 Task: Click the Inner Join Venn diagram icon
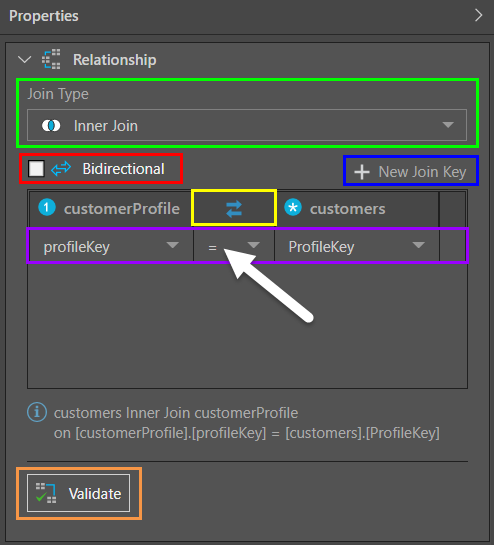51,125
